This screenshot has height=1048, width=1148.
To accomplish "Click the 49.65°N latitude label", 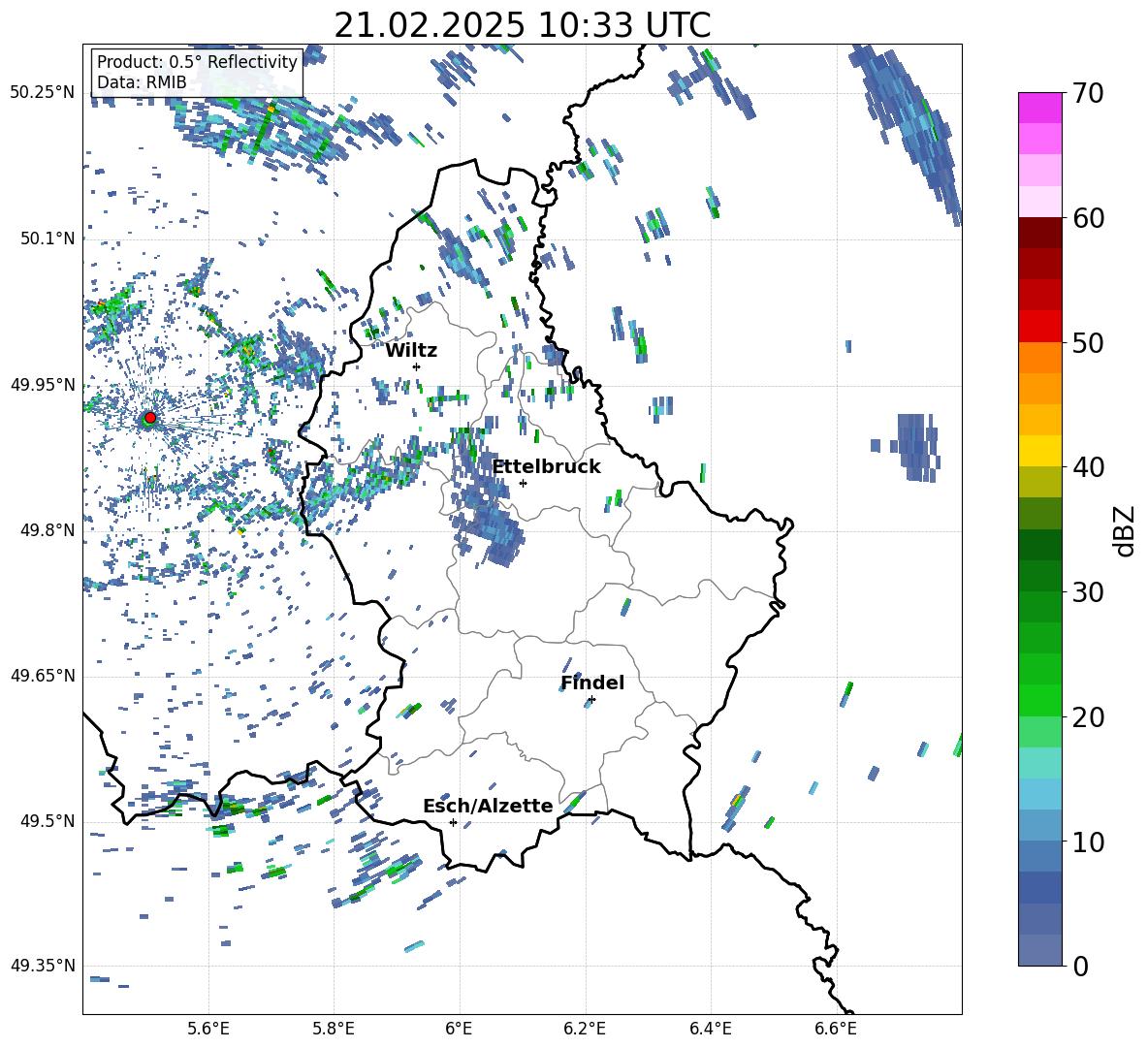I will 43,676.
